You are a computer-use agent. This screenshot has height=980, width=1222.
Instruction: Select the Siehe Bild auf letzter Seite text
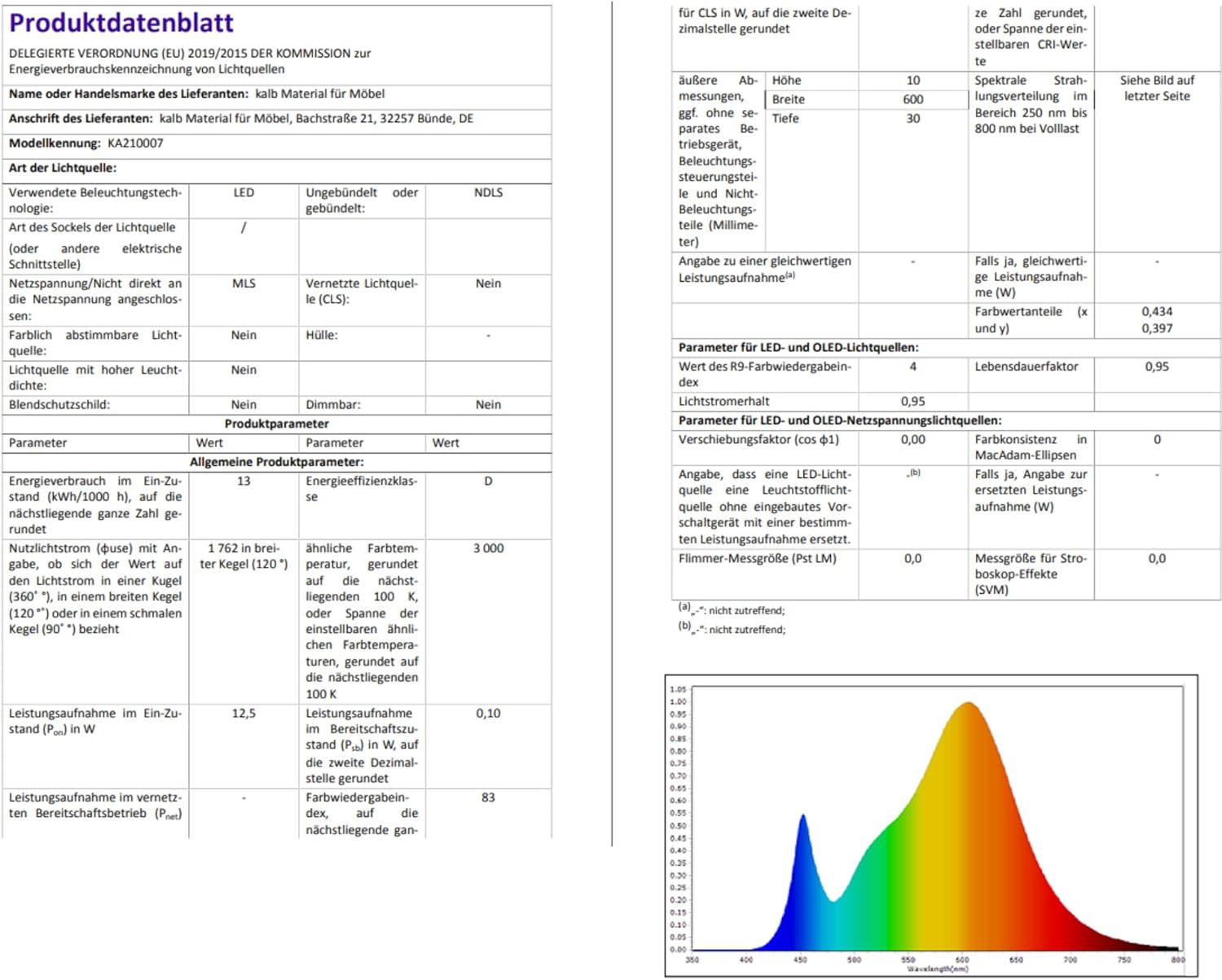(1156, 88)
